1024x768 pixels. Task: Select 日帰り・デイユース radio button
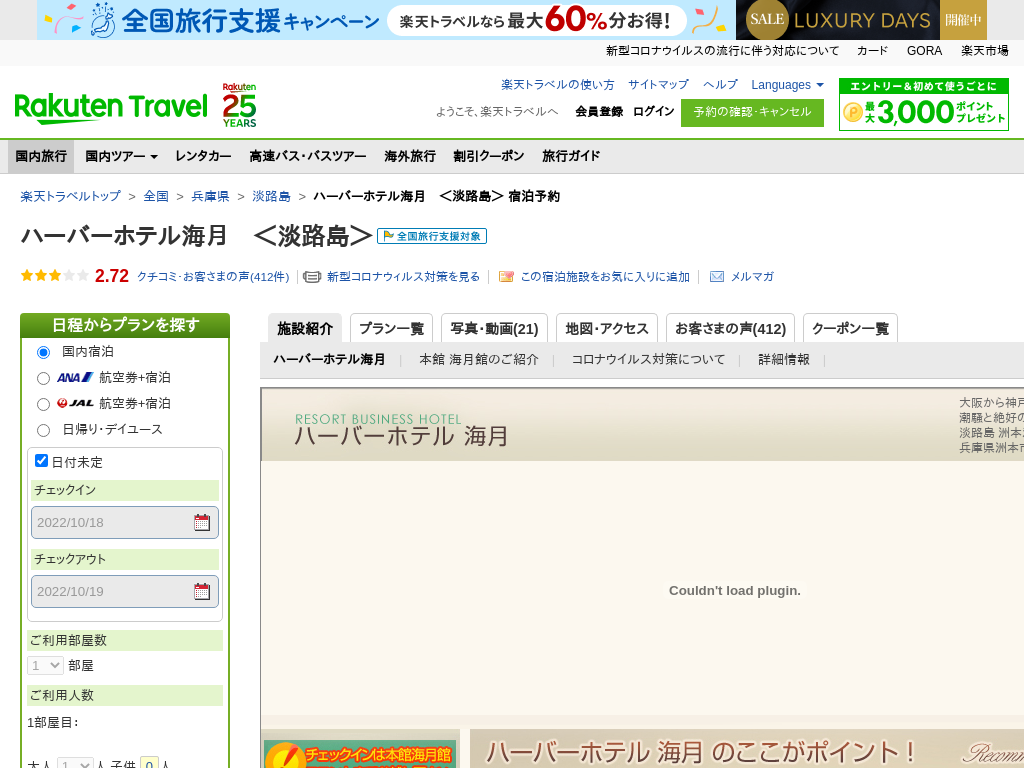pos(44,430)
